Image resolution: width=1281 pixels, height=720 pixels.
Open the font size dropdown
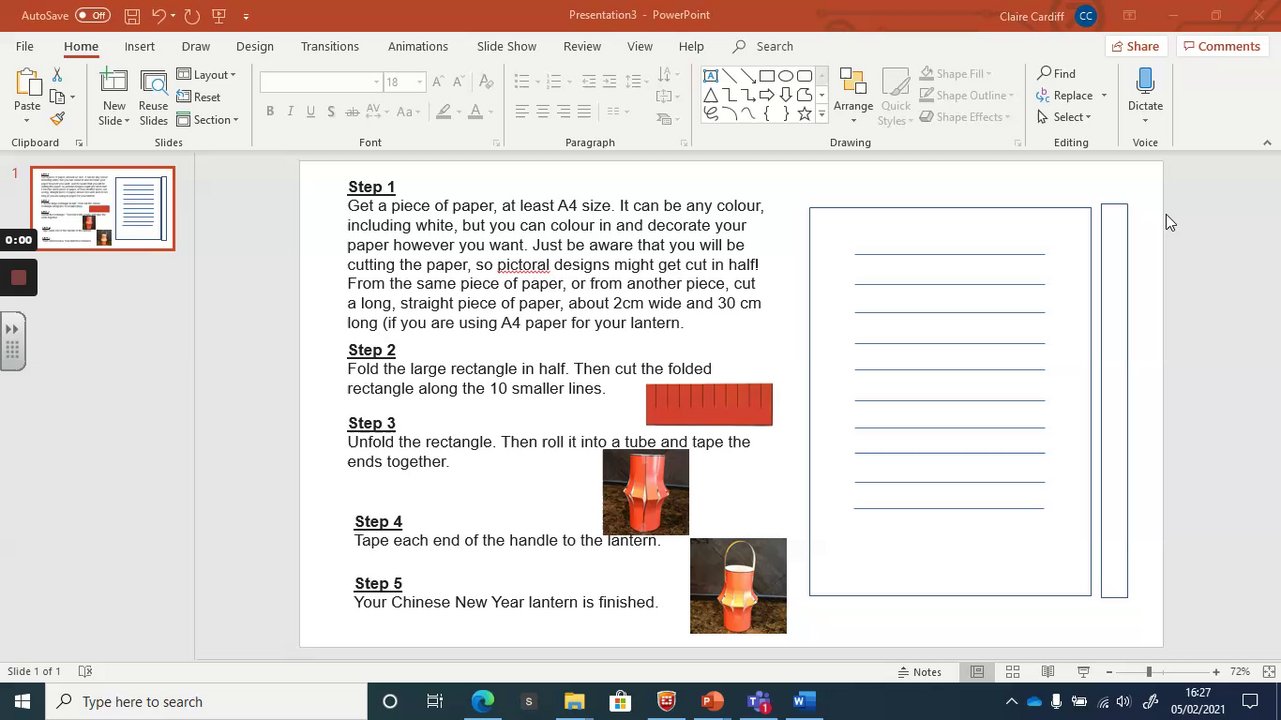point(420,82)
